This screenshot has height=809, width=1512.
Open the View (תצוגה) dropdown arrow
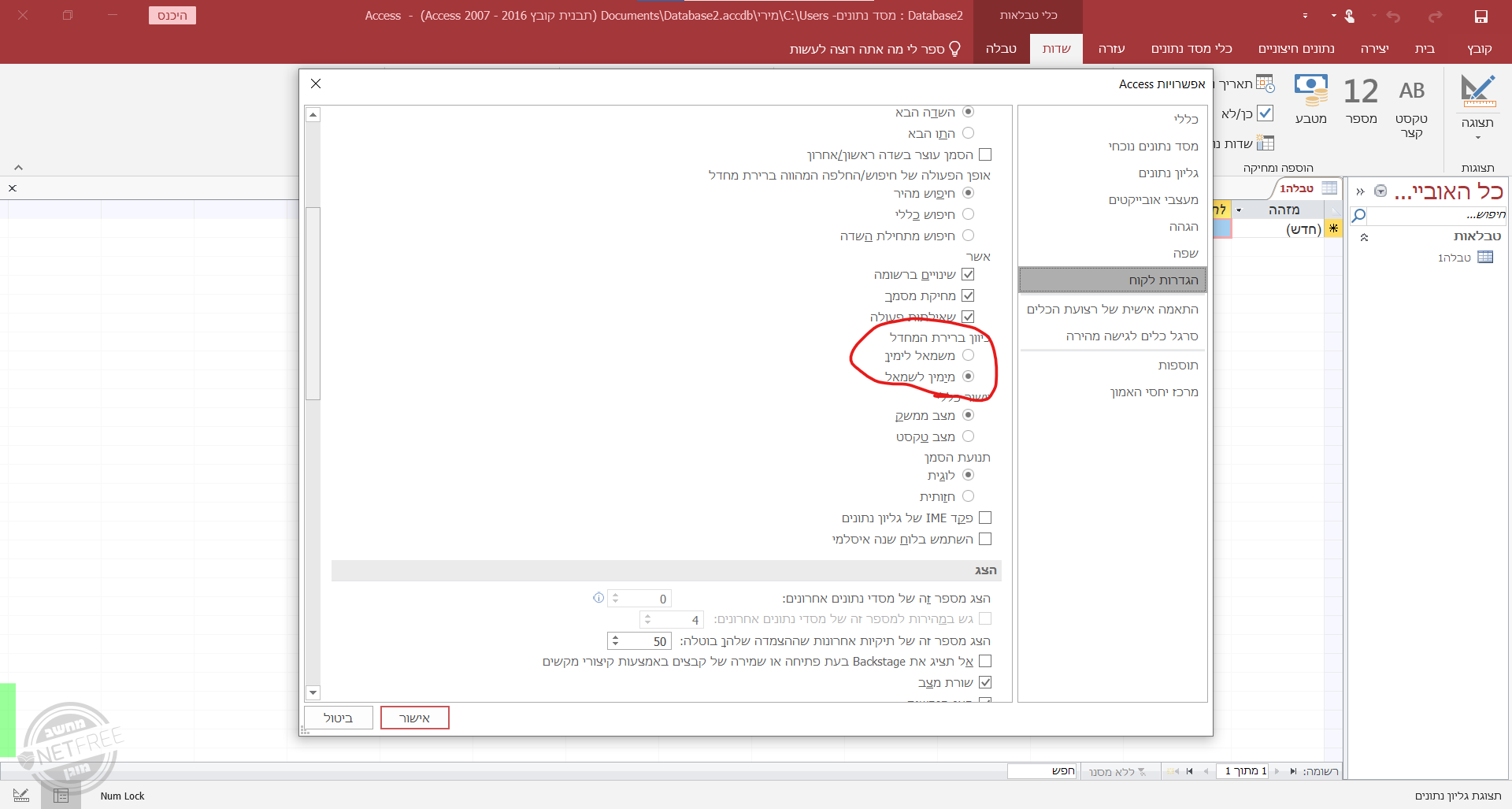click(1478, 138)
